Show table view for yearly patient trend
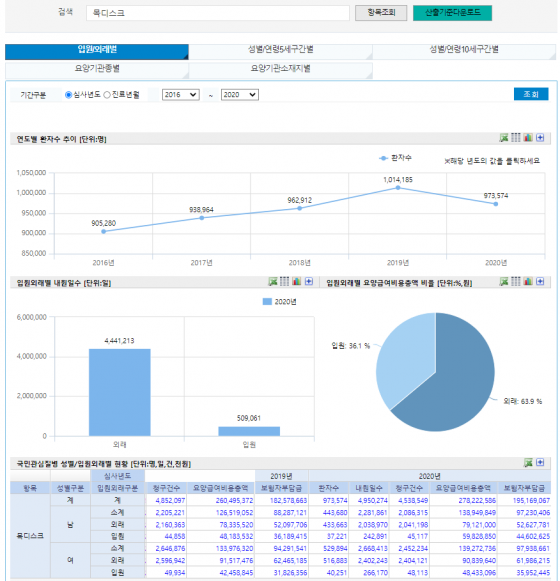The image size is (560, 581). 516,138
